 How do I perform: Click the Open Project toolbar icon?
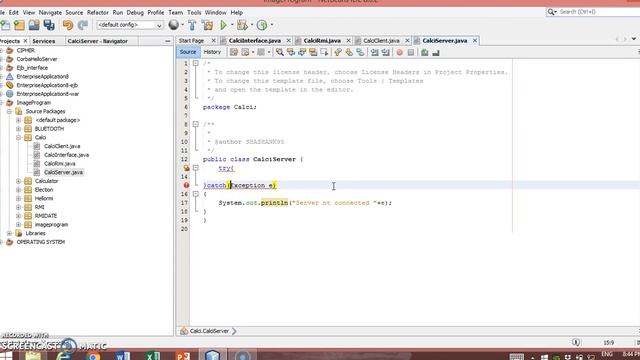(34, 25)
